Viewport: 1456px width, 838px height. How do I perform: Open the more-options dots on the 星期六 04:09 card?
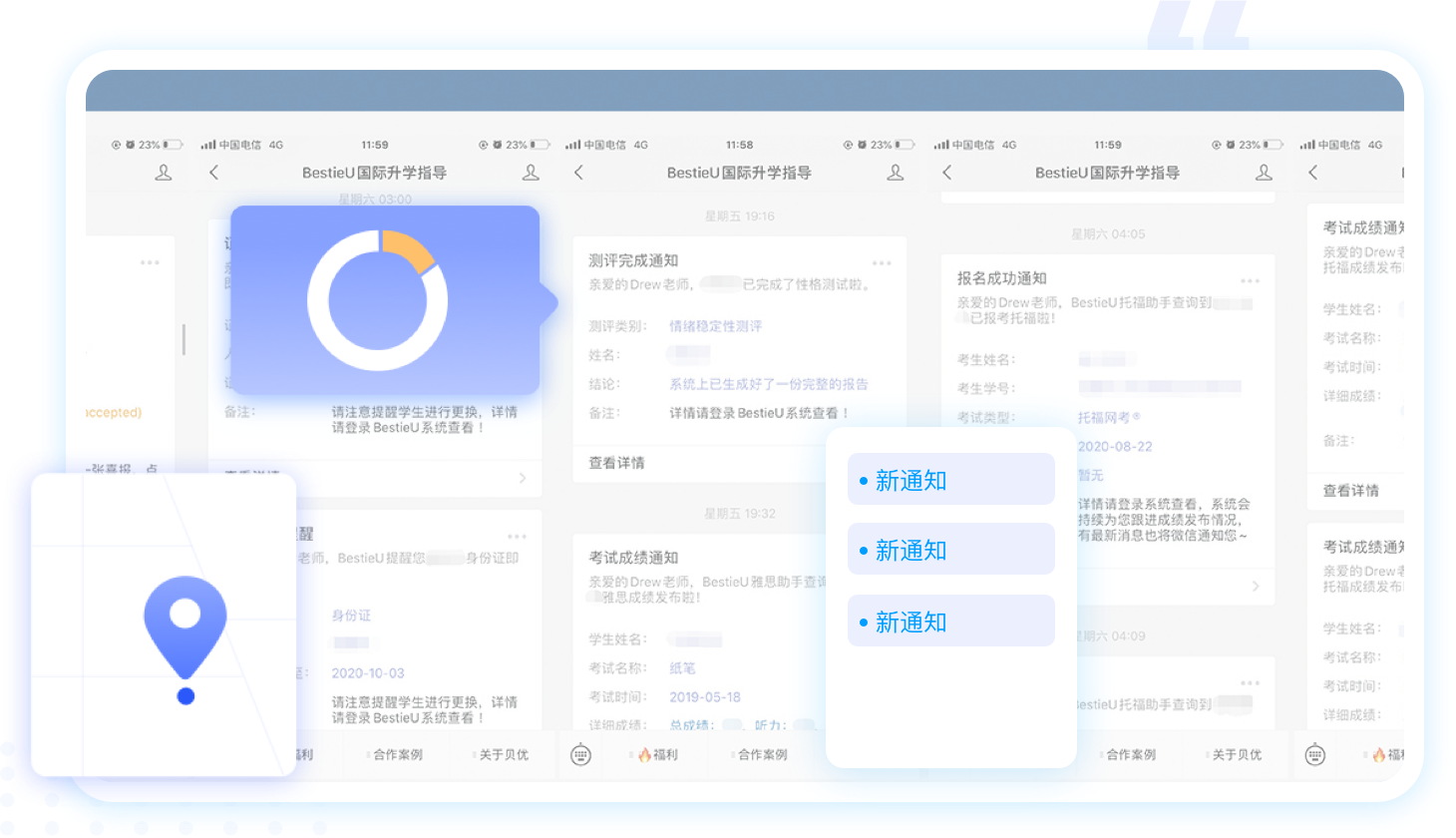pos(1251,683)
